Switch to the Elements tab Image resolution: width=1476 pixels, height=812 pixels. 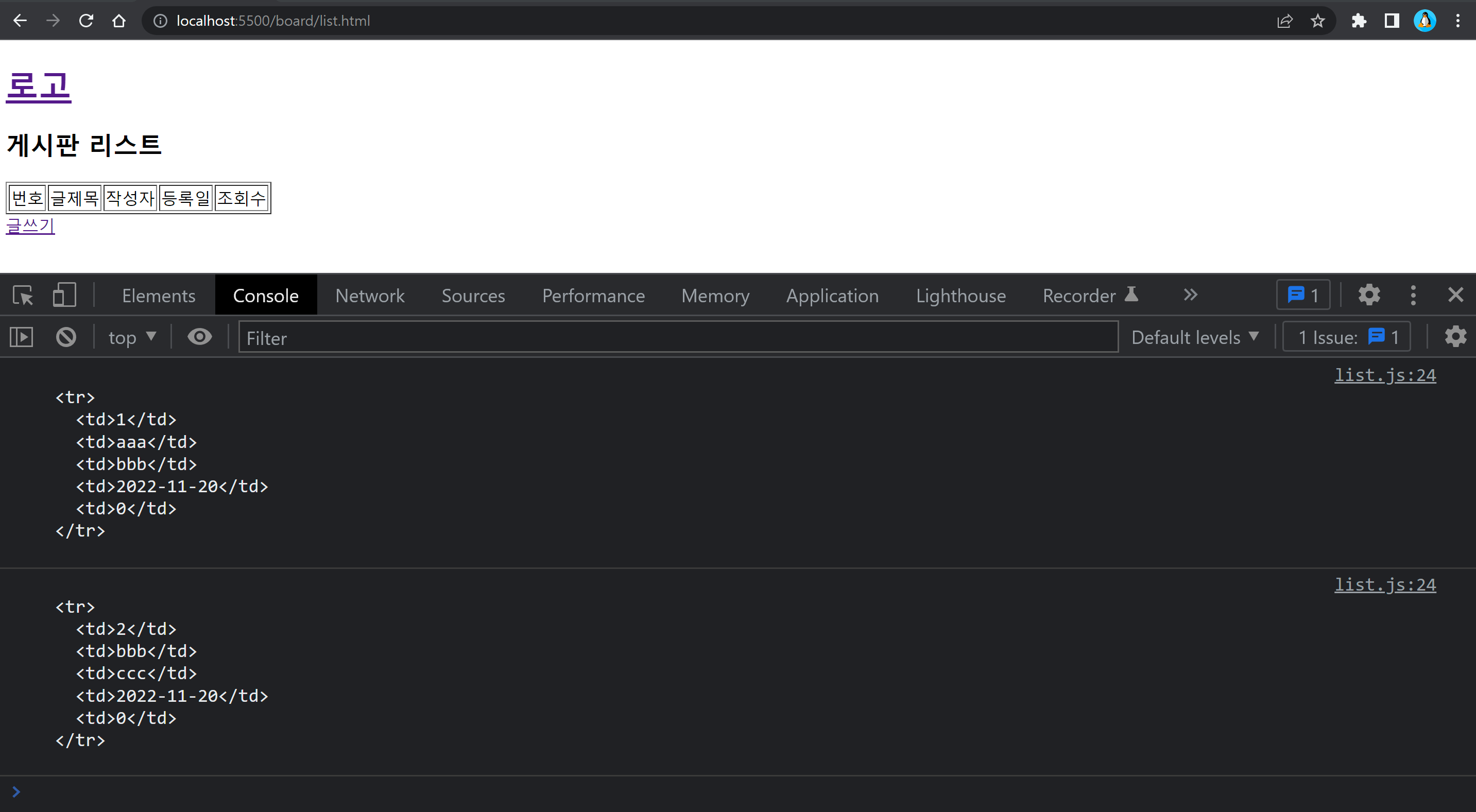pyautogui.click(x=158, y=295)
